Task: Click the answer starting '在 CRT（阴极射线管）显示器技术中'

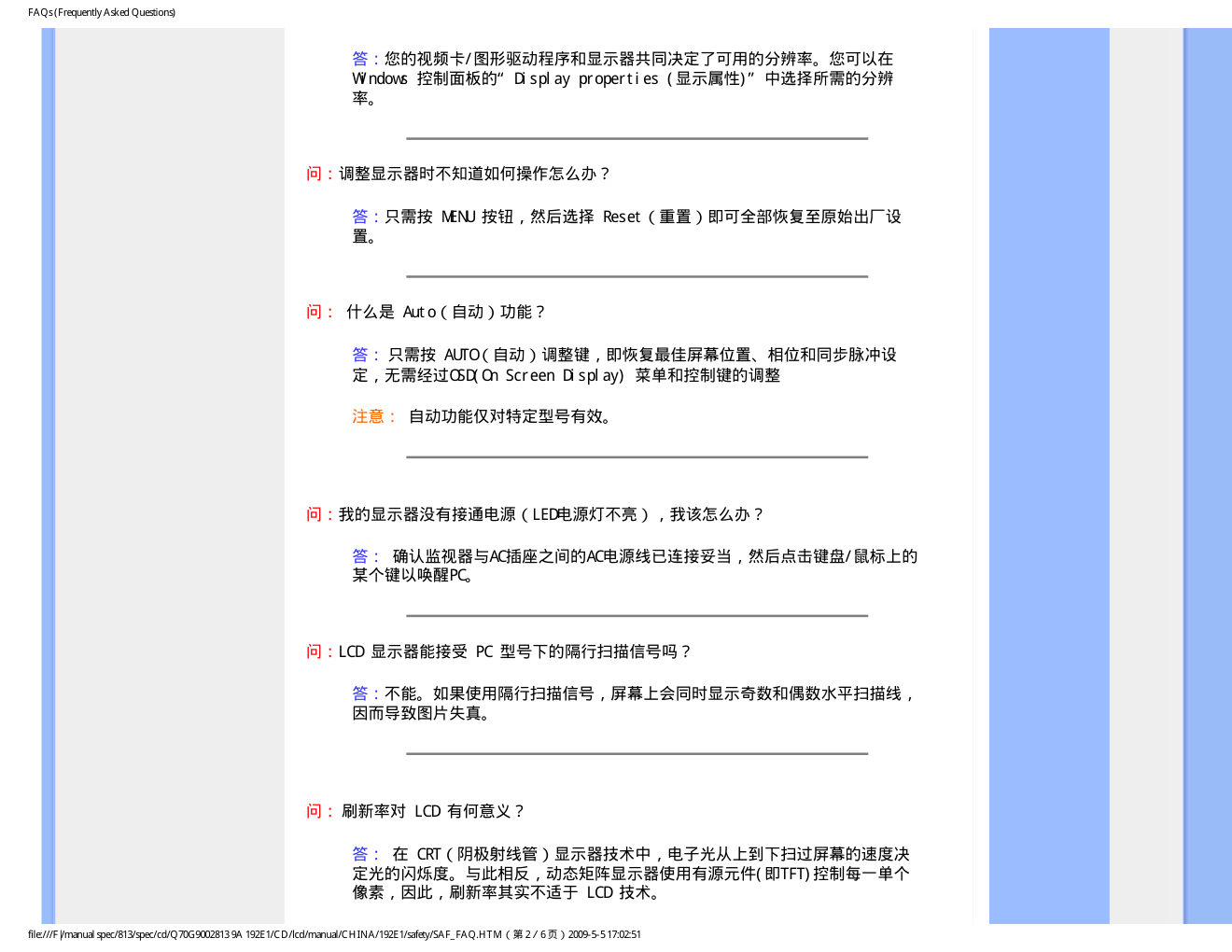Action: coord(631,874)
